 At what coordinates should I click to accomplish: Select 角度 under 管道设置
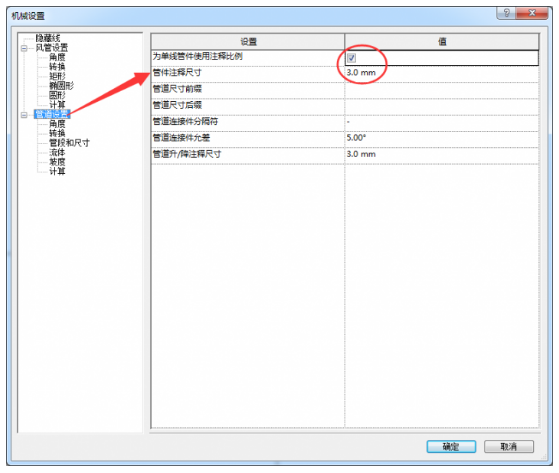click(x=57, y=124)
